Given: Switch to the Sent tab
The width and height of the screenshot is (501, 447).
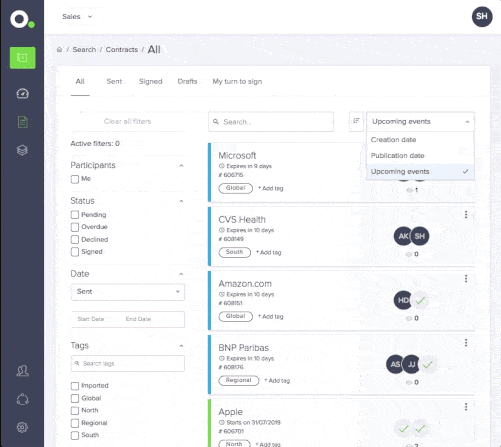Looking at the screenshot, I should click(114, 81).
